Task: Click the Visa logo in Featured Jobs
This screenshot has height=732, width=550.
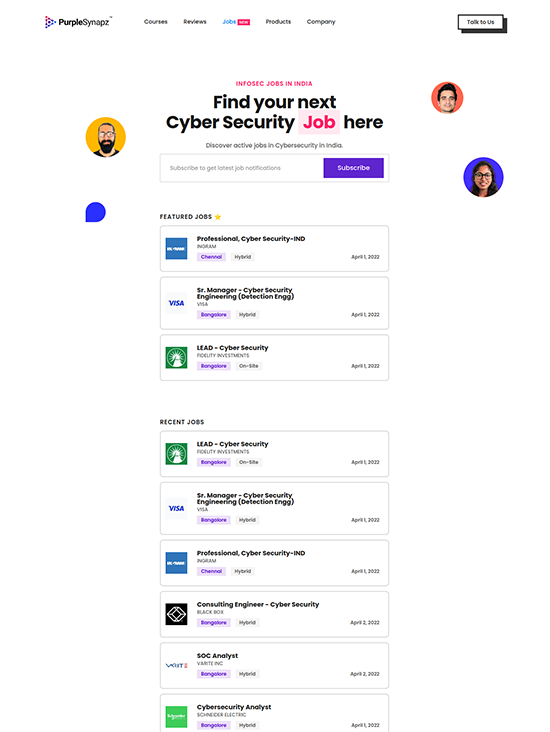Action: 176,303
